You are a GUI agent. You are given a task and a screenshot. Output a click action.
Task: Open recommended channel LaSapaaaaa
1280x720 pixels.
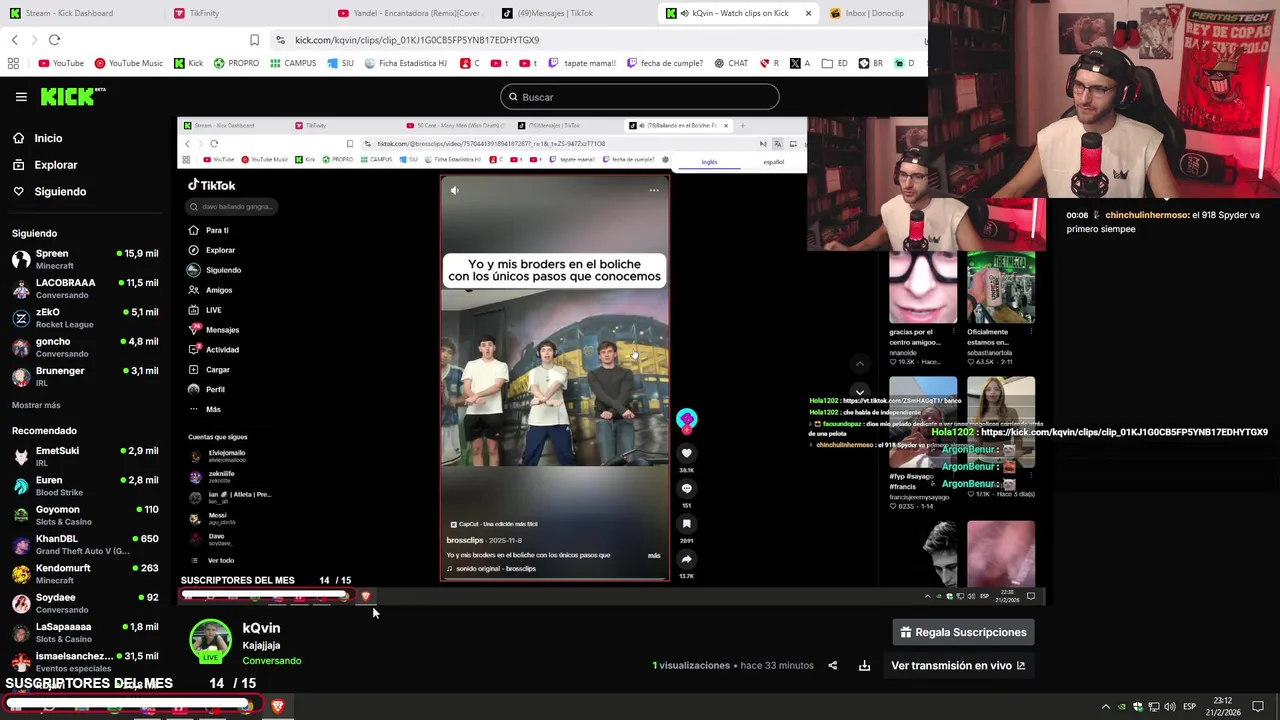[85, 633]
